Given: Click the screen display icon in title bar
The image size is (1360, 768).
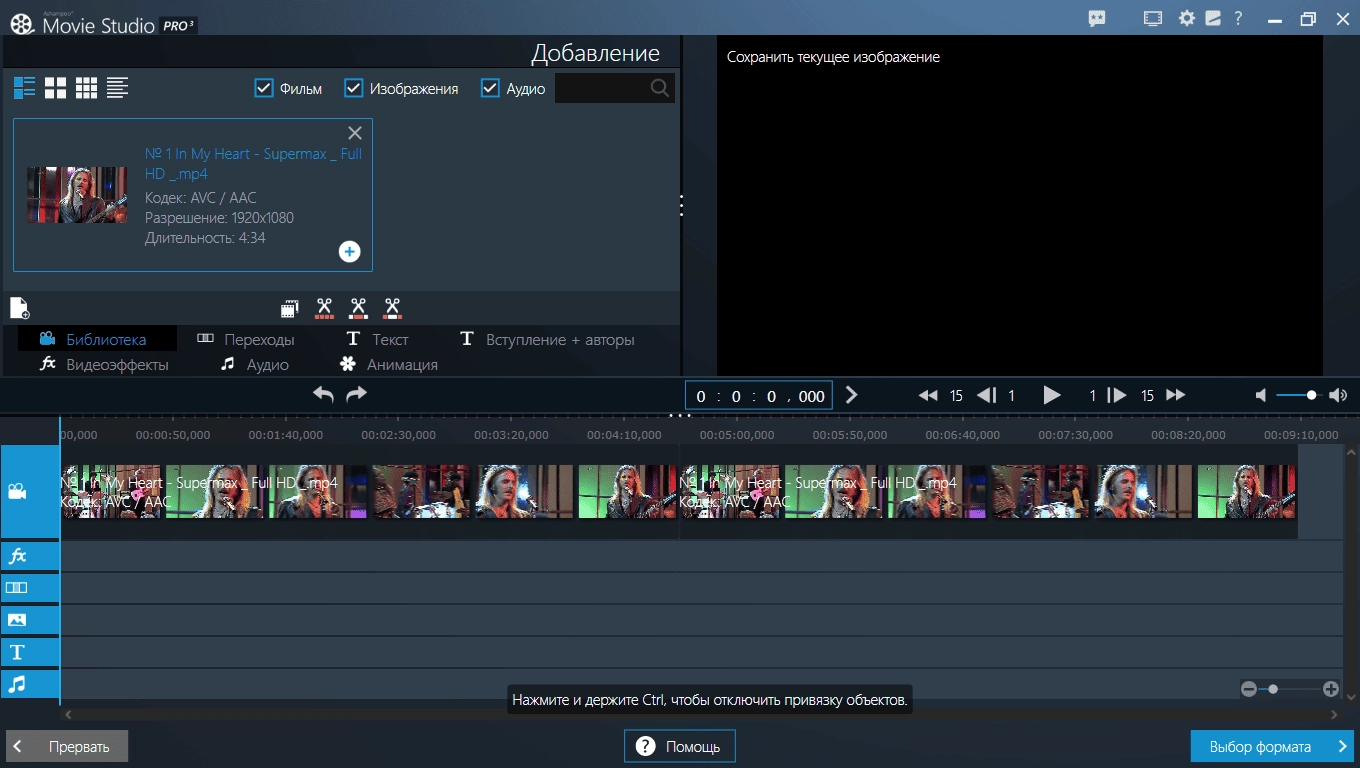Looking at the screenshot, I should coord(1153,18).
